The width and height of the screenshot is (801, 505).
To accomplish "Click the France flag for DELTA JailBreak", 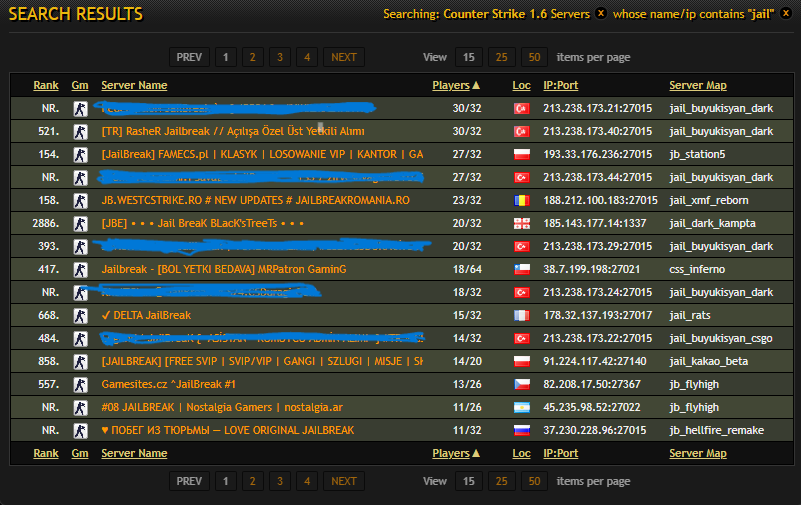I will pos(522,316).
